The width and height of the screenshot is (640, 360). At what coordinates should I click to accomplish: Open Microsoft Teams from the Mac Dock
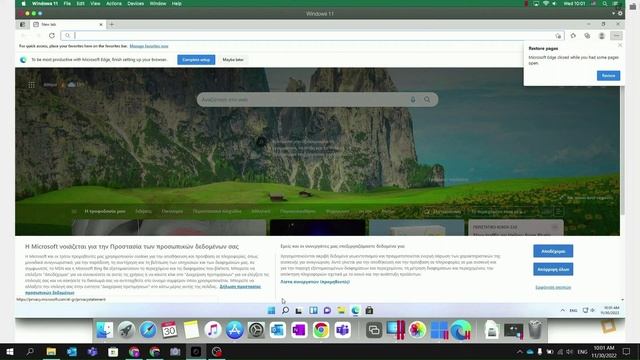click(342, 330)
